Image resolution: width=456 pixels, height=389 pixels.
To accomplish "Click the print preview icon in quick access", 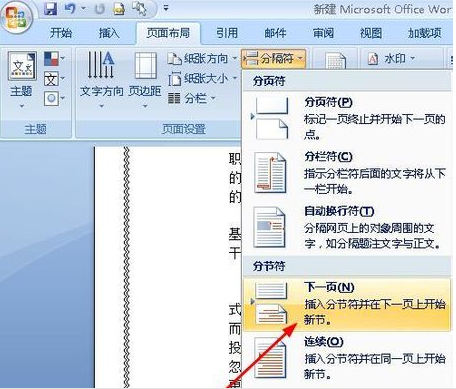I will point(119,9).
